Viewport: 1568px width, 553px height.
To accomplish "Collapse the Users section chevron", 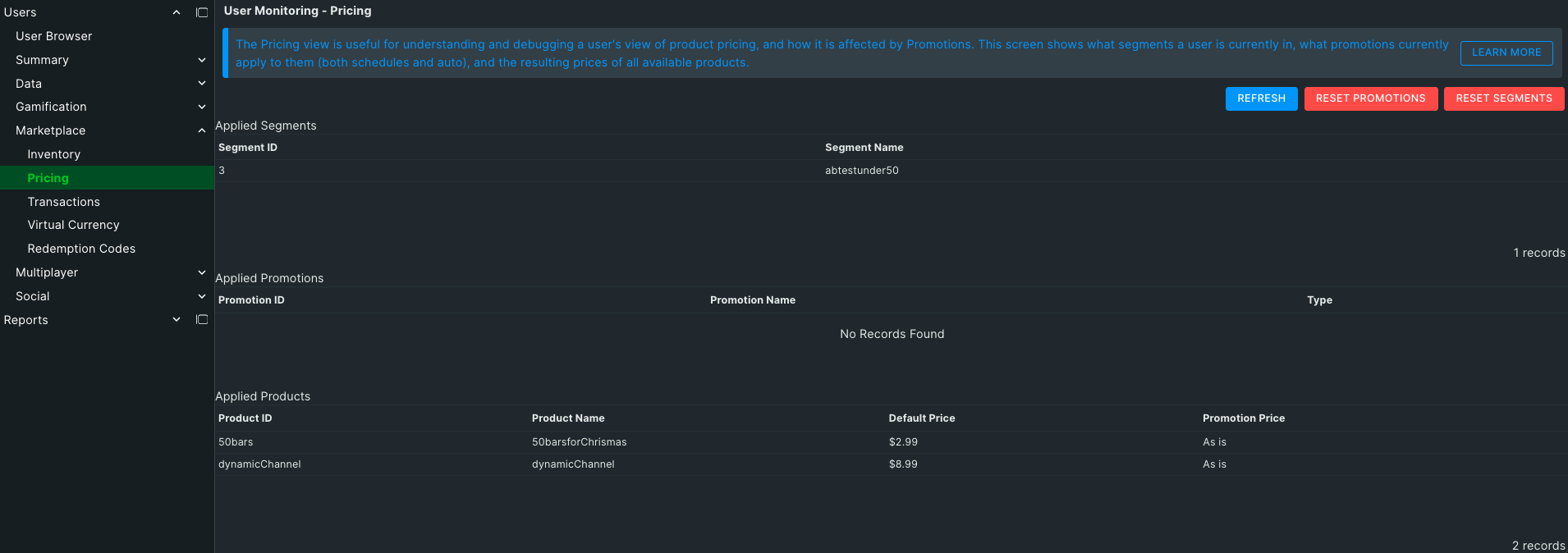I will point(177,12).
